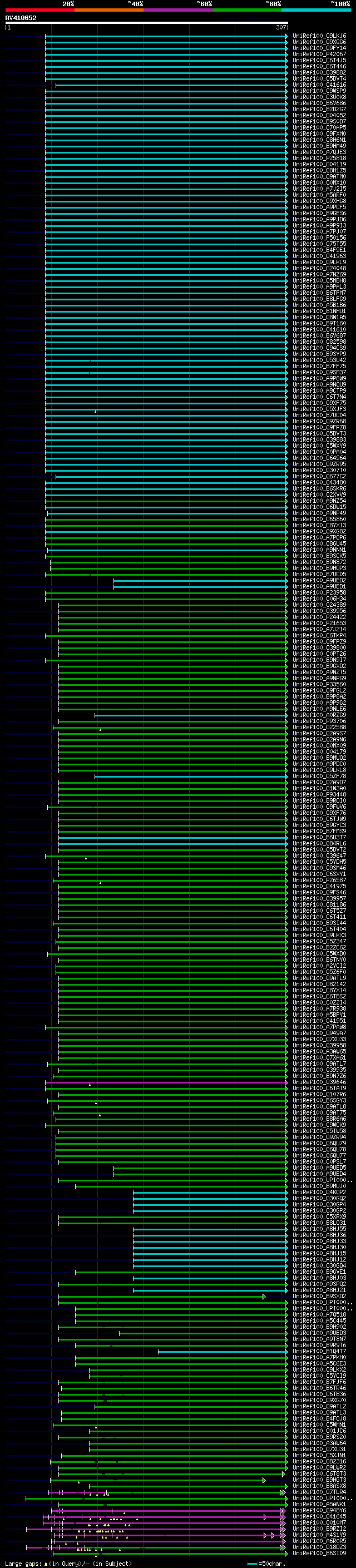Click the cyan alignment bar for UniRef100_B9GES6
This screenshot has height=1568, width=356.
point(166,213)
